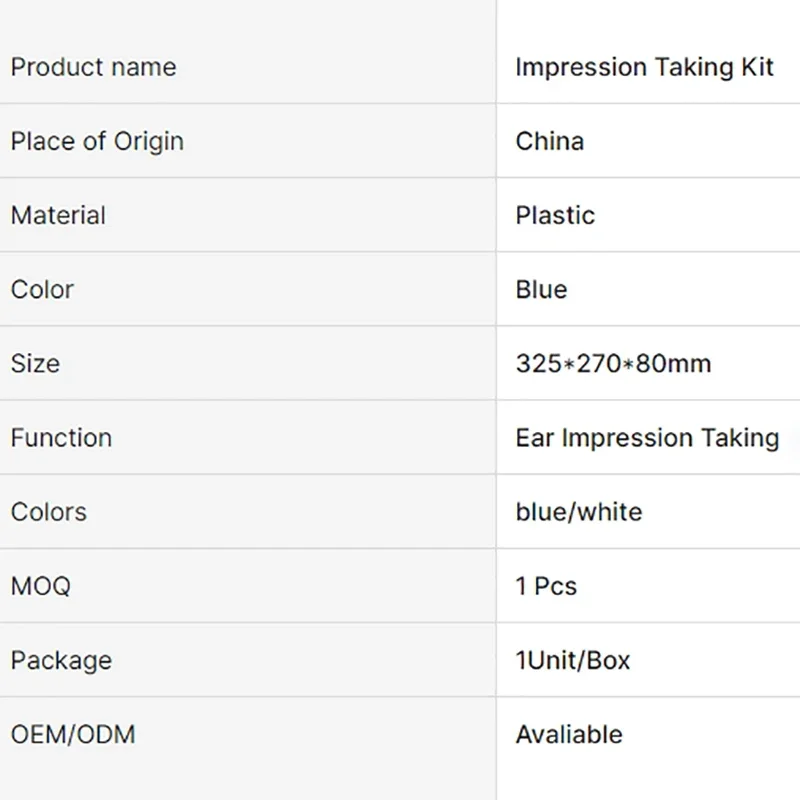The image size is (800, 800).
Task: Click the Package label
Action: point(61,661)
